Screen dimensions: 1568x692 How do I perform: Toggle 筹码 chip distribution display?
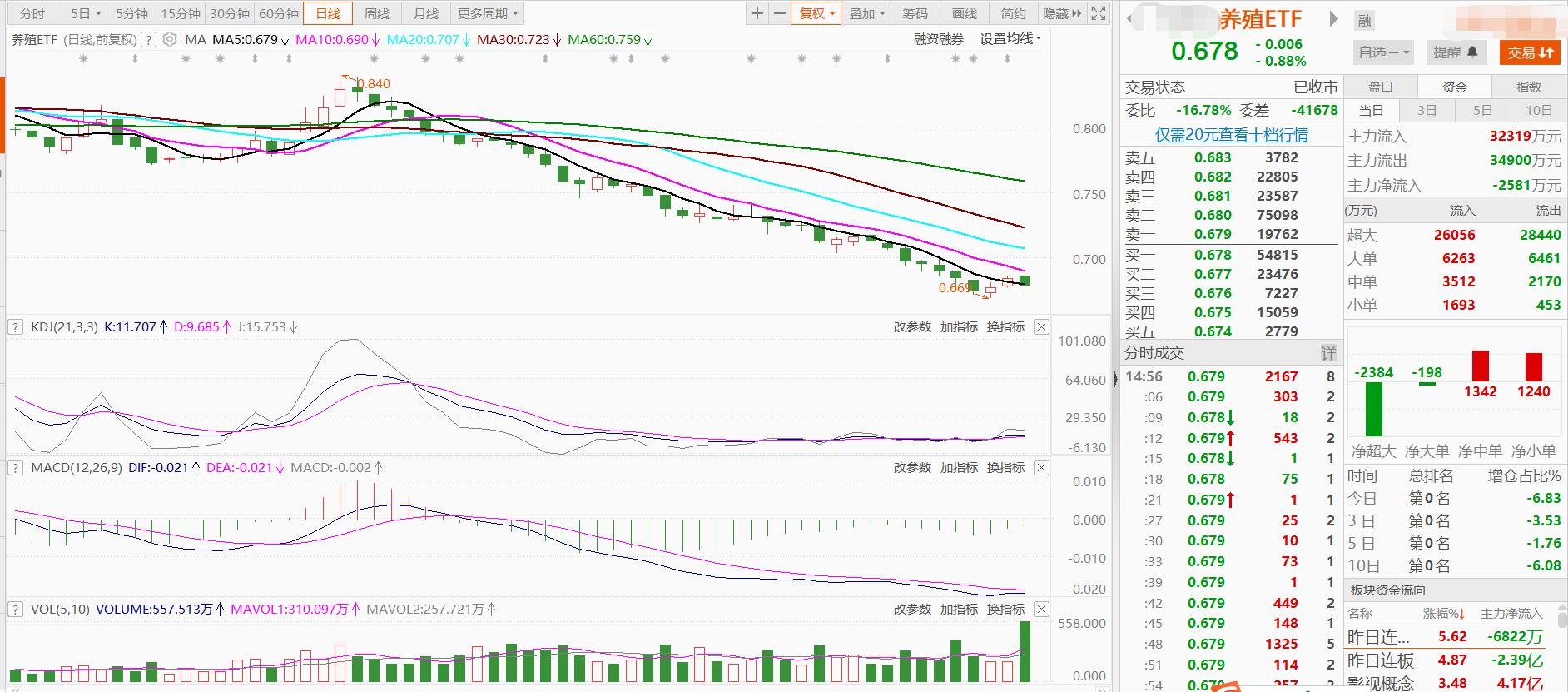[915, 13]
